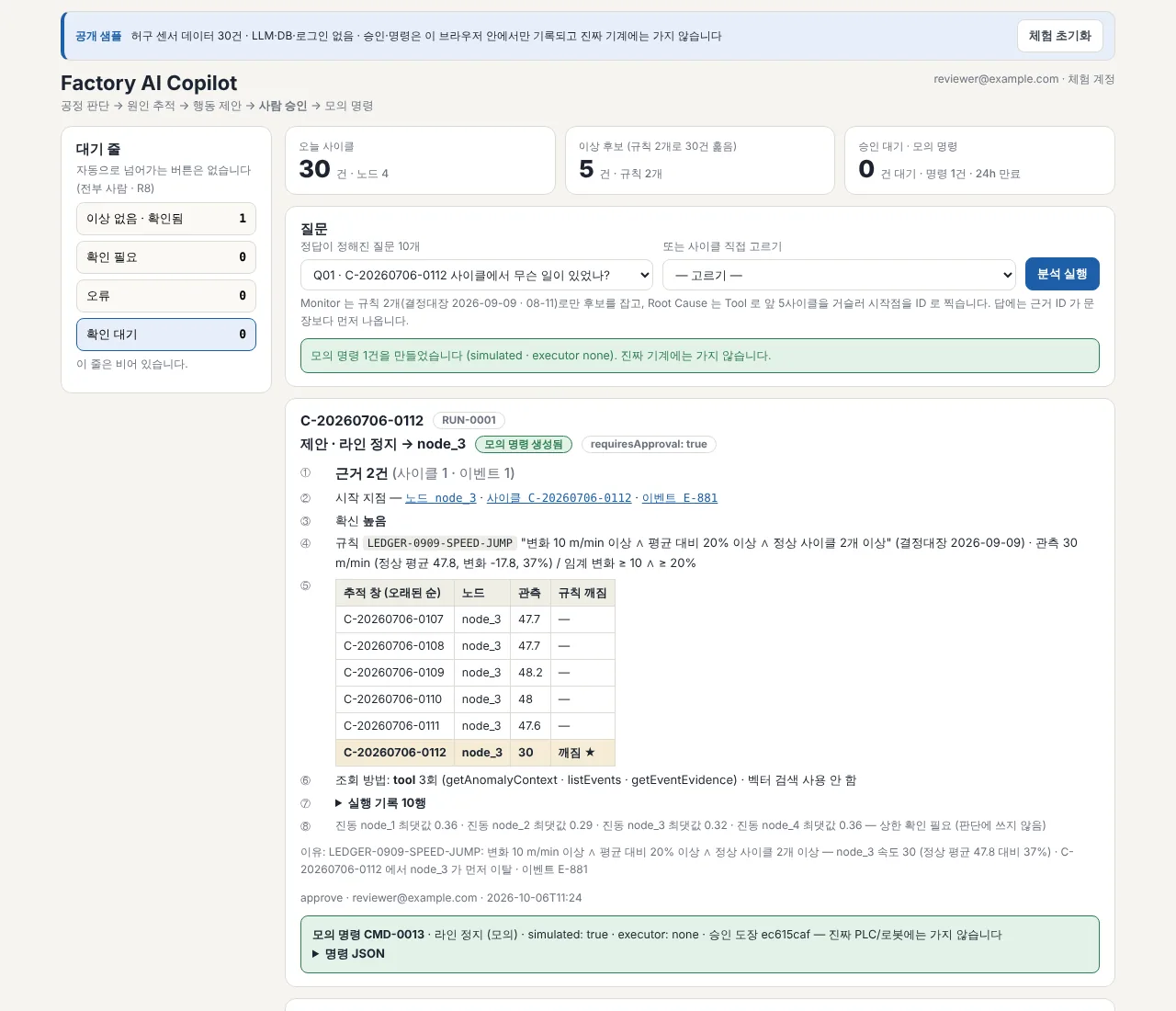This screenshot has height=1011, width=1176.
Task: Click the '규칙 깨짐' column header
Action: [x=582, y=593]
